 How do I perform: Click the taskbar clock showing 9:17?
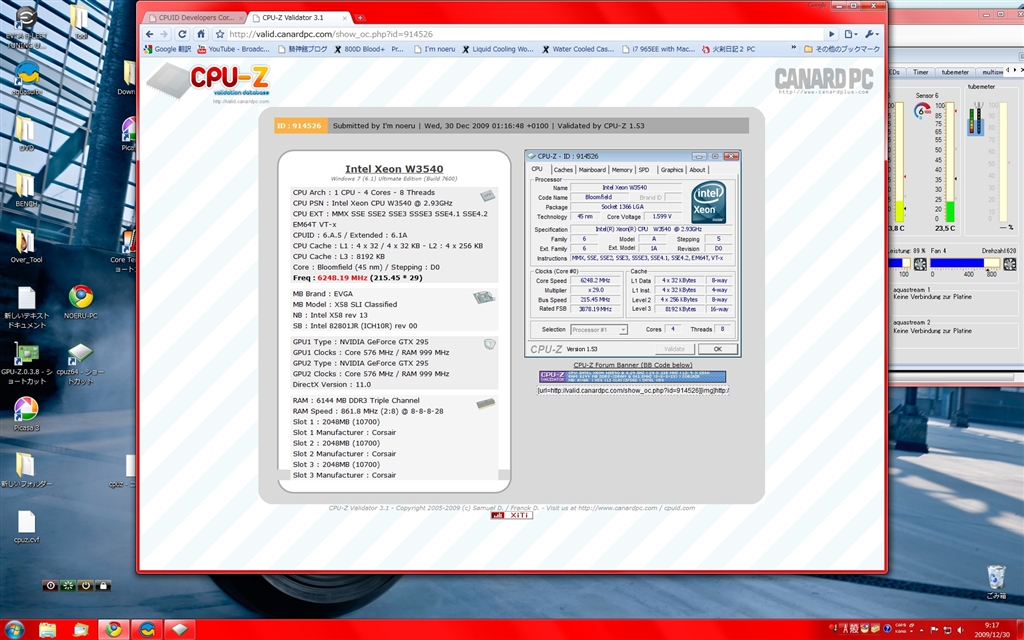pyautogui.click(x=992, y=630)
